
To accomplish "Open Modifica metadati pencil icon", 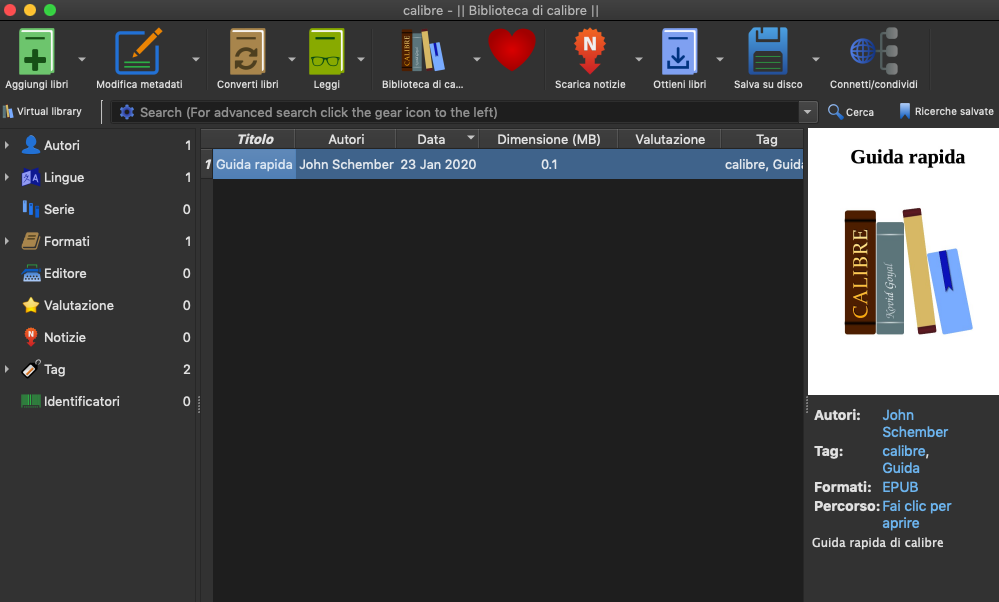I will click(x=138, y=52).
